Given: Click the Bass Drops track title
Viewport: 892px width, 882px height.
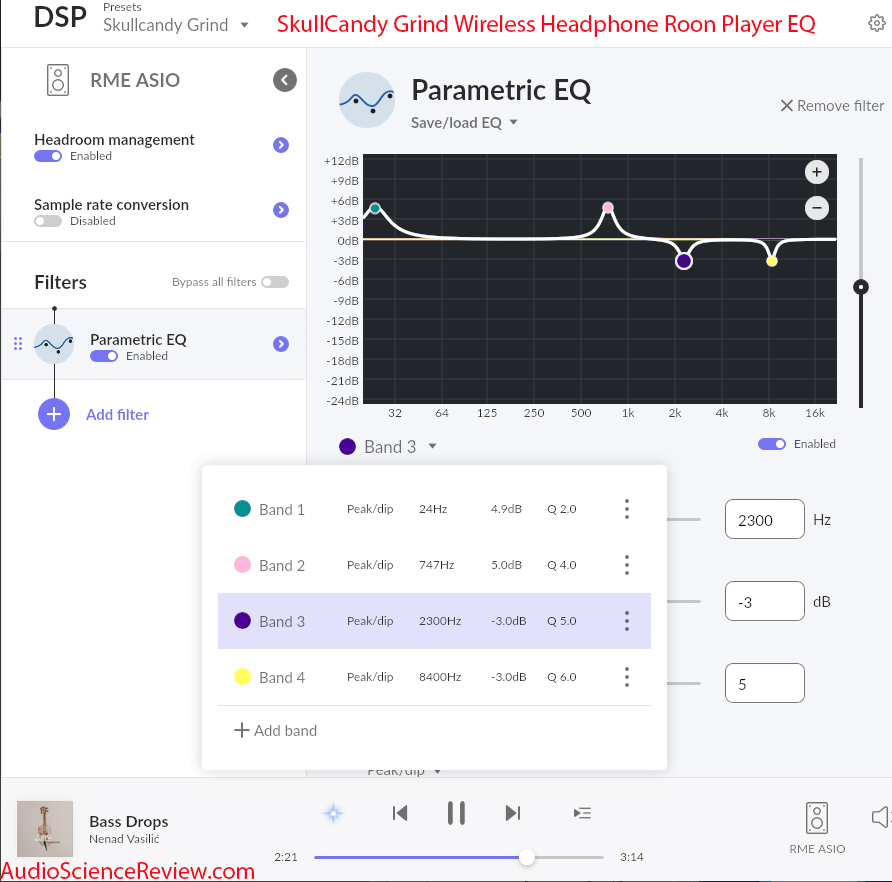Looking at the screenshot, I should tap(129, 821).
